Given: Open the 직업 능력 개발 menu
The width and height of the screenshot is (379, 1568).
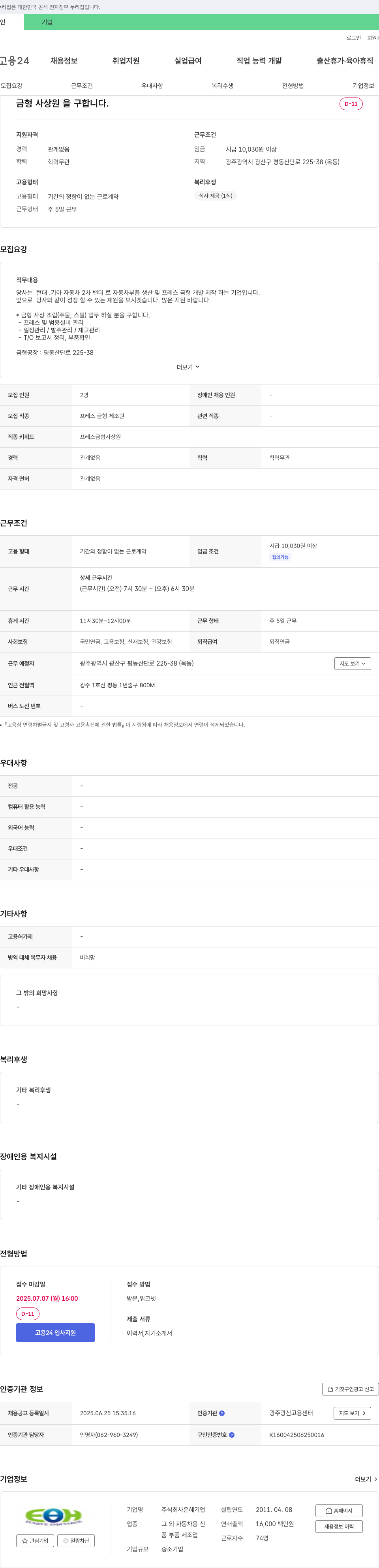Looking at the screenshot, I should 259,61.
